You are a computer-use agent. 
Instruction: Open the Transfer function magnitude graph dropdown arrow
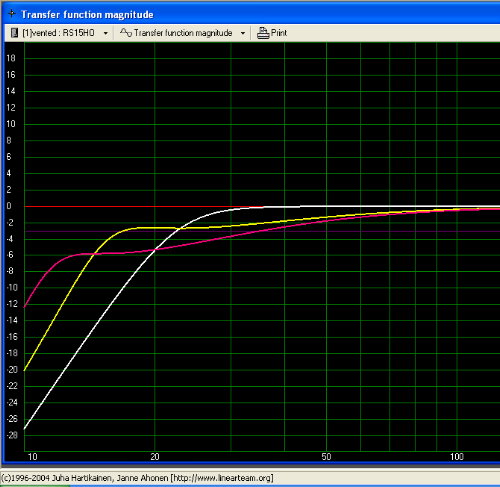[x=243, y=33]
